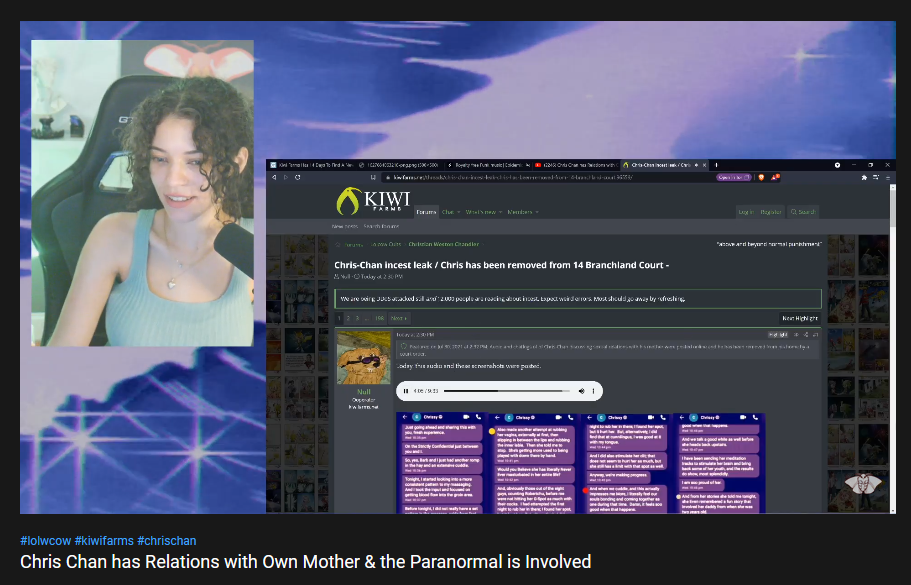Open the audio player three-dot options
Screen dimensions: 911x585
click(x=593, y=391)
